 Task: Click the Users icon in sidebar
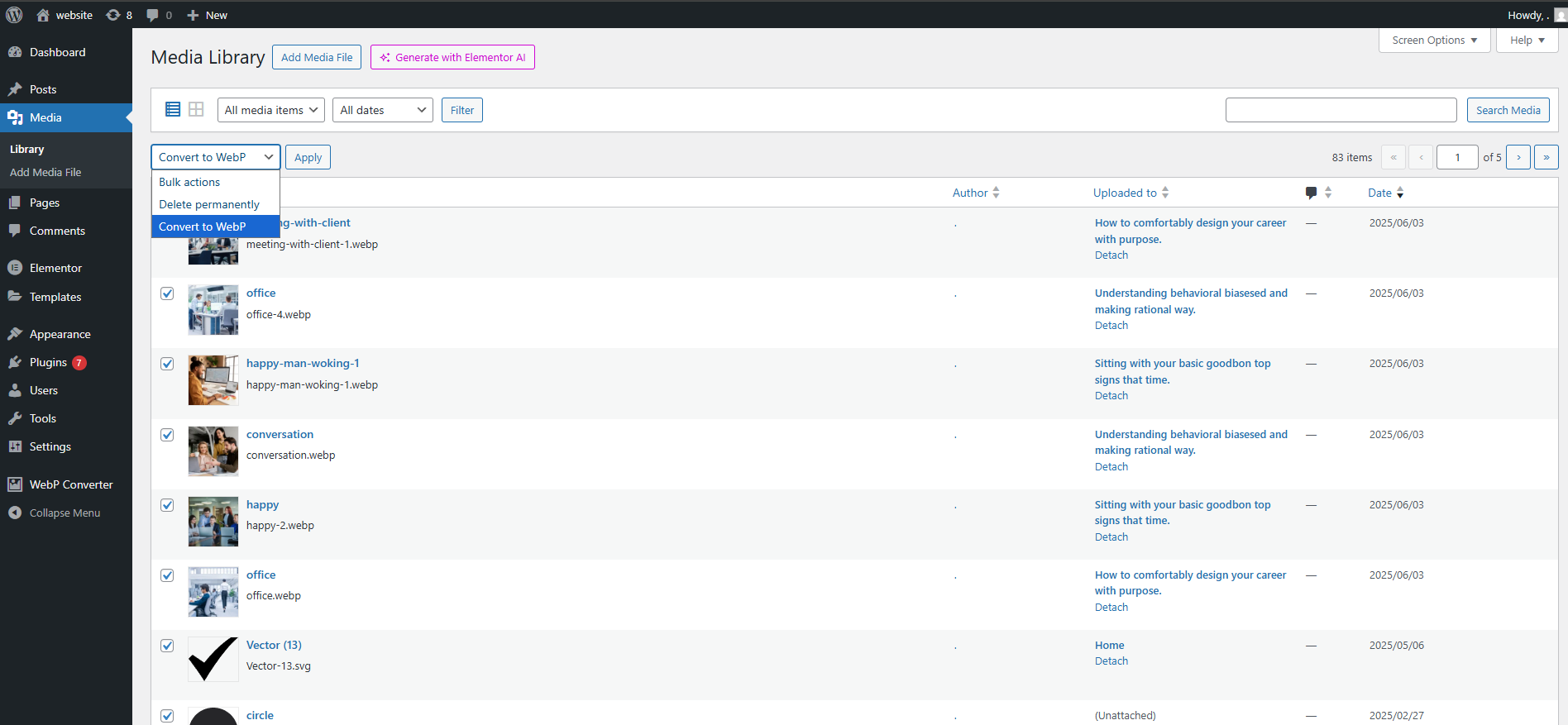tap(15, 390)
